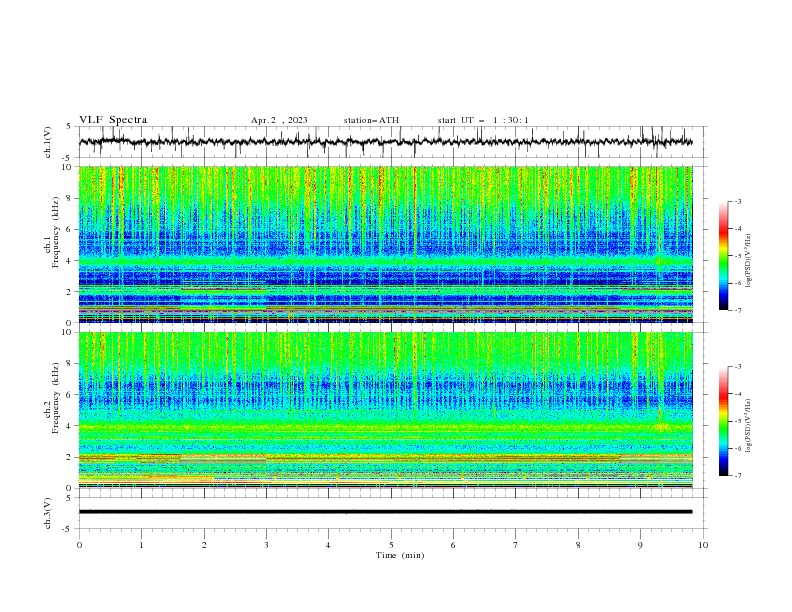
Task: Click time axis tick label "7"
Action: click(x=516, y=545)
